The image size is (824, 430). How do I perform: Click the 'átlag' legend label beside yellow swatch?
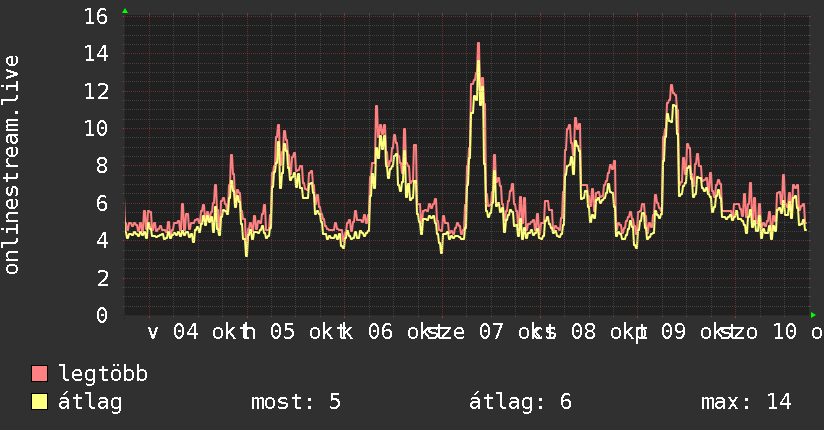[x=90, y=402]
